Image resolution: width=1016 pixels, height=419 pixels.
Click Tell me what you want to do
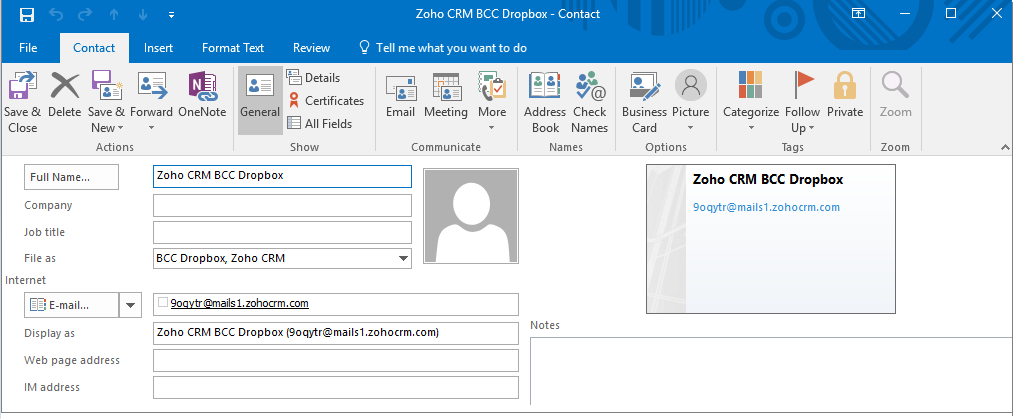[444, 48]
